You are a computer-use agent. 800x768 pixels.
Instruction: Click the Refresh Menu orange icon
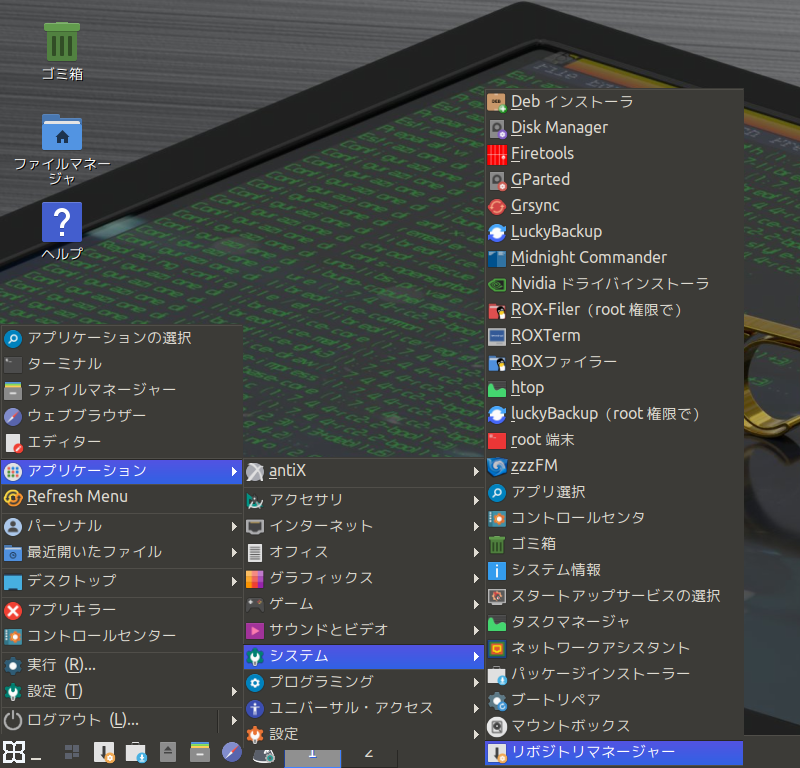(x=13, y=497)
